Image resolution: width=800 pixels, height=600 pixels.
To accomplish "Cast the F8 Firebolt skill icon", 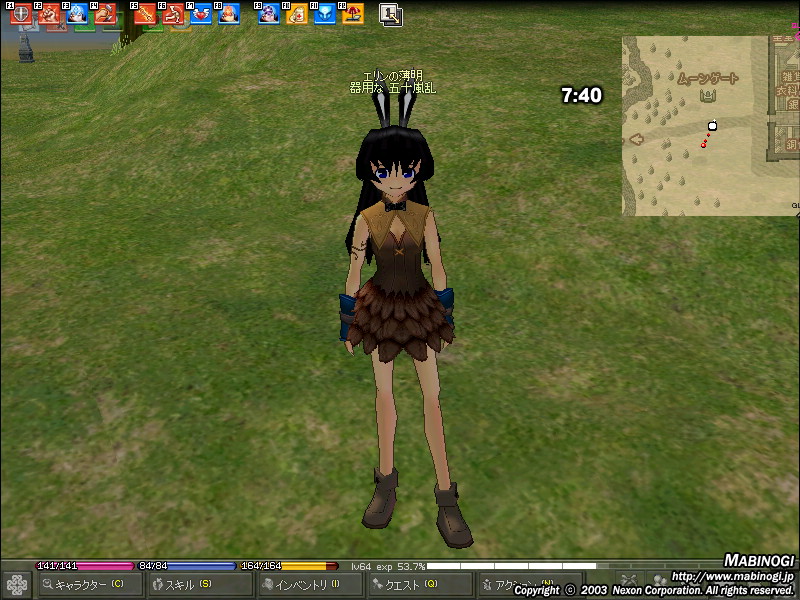I will click(x=229, y=14).
